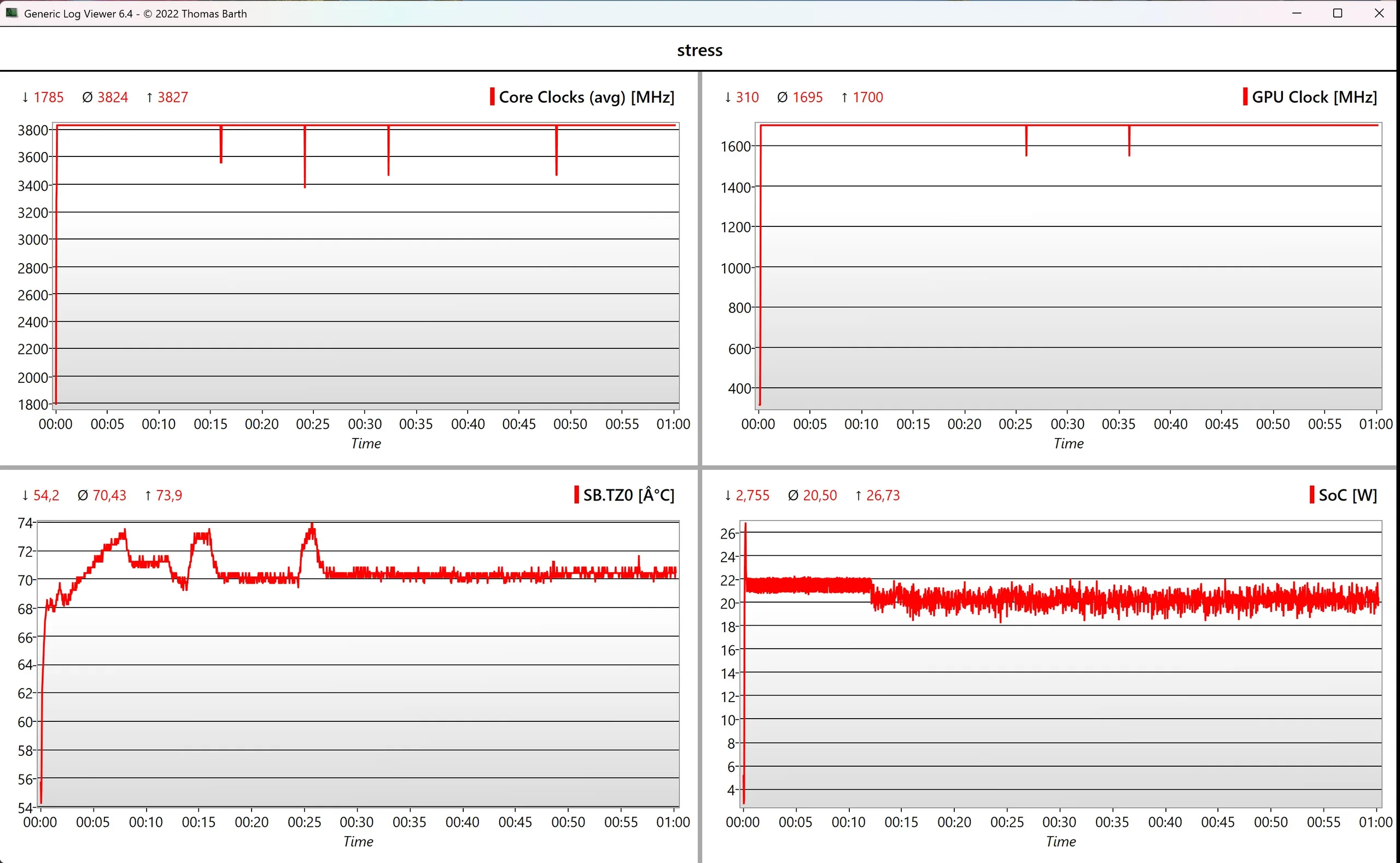Click the "stress" log title
This screenshot has width=1400, height=863.
coord(699,50)
